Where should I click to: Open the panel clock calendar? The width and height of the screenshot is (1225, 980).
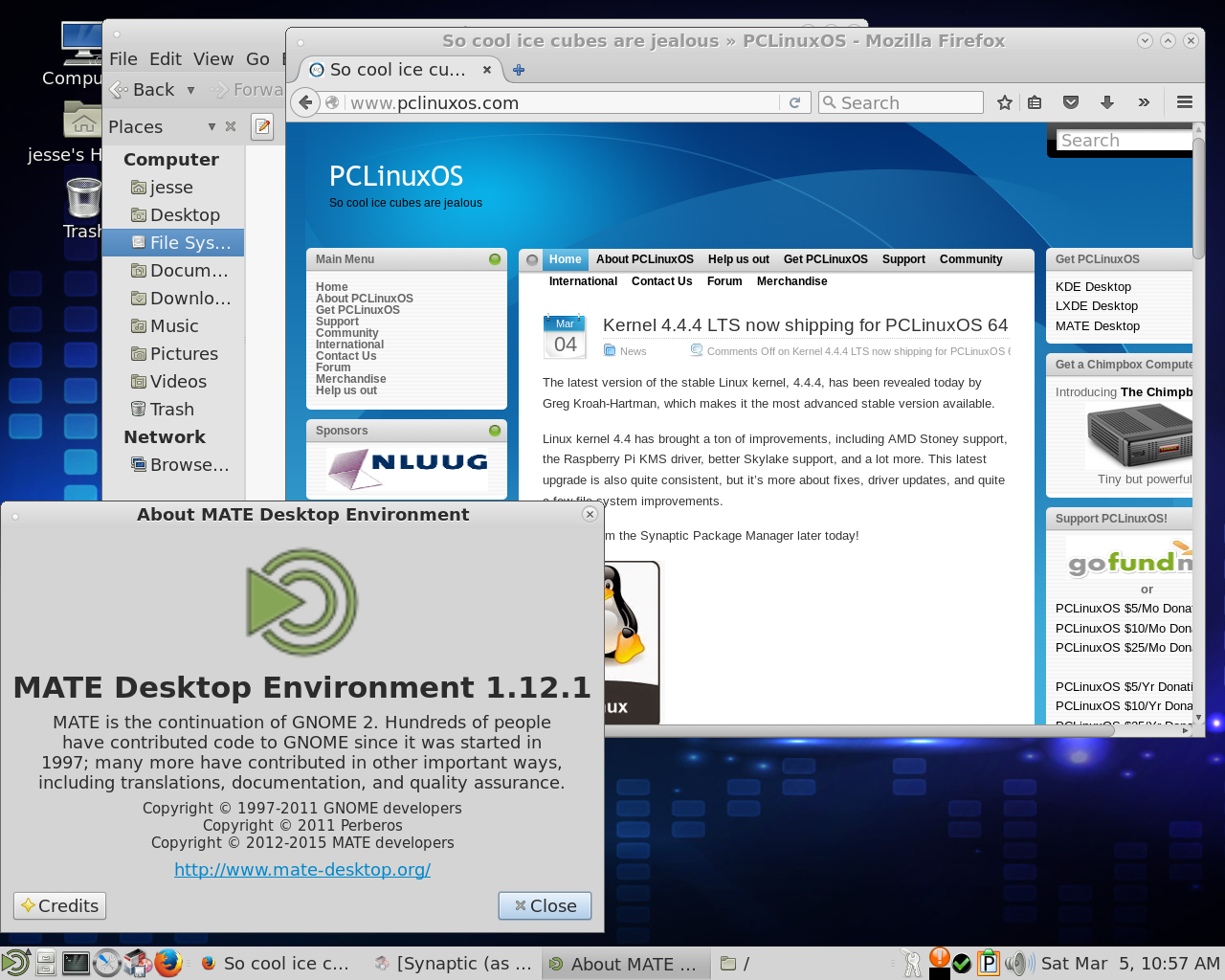pyautogui.click(x=1130, y=964)
